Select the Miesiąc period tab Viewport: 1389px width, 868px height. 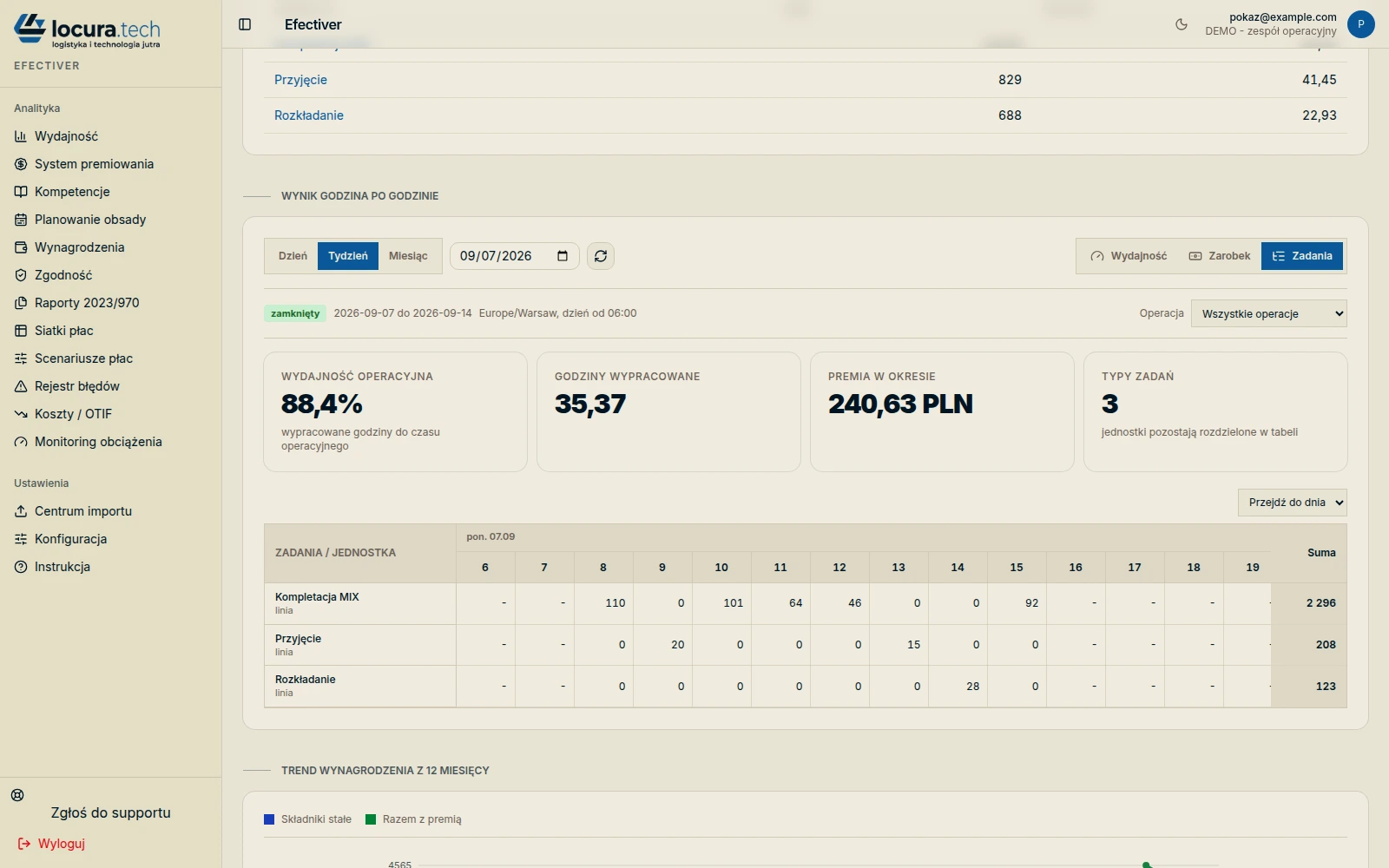tap(408, 256)
